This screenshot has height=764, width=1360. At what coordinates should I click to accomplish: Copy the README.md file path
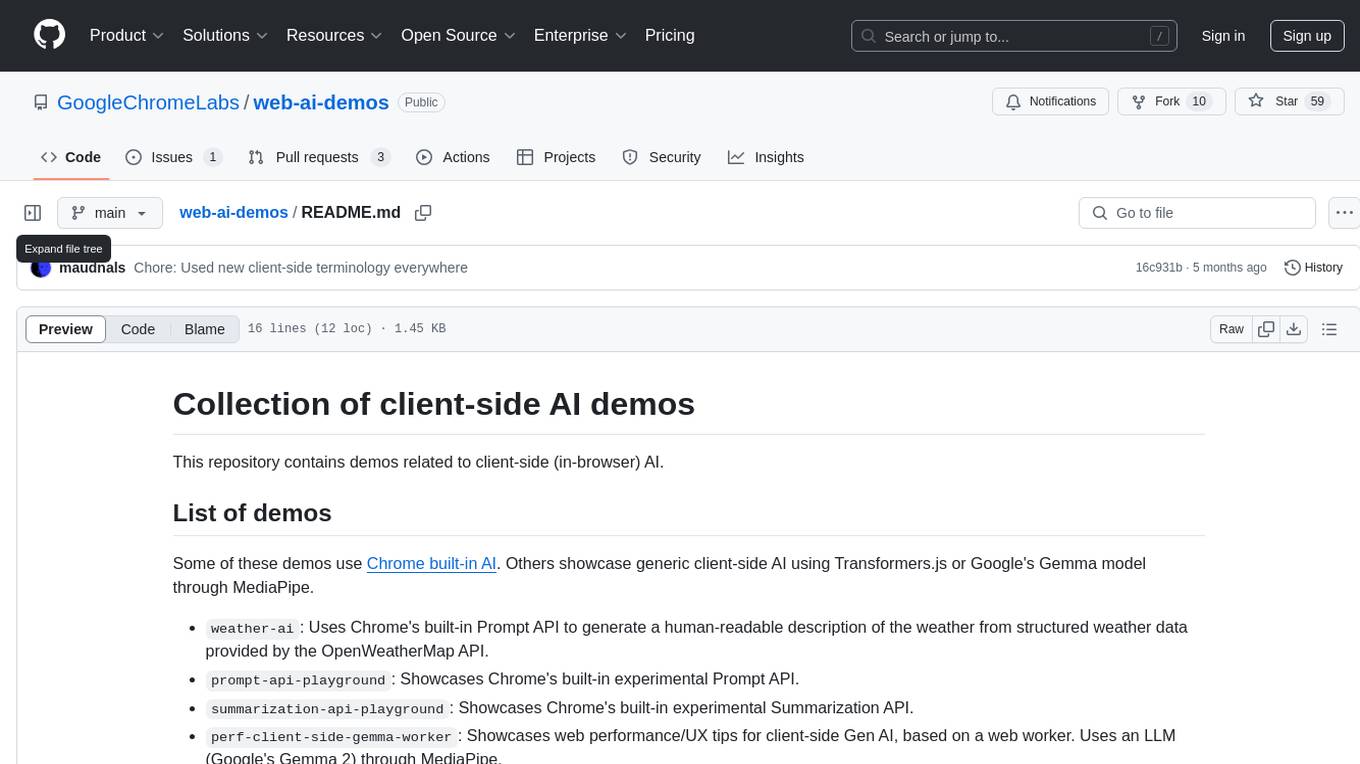[x=423, y=213]
